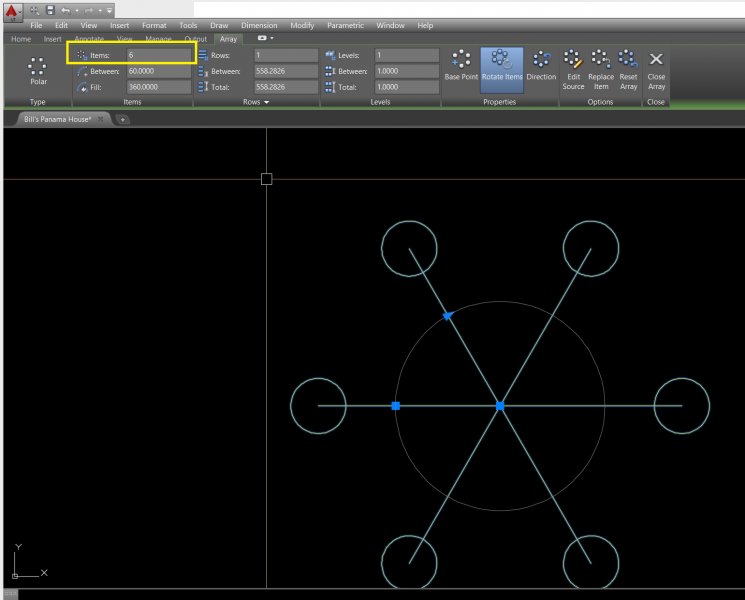
Task: Open the quick access toolbar customize dropdown
Action: pyautogui.click(x=109, y=10)
